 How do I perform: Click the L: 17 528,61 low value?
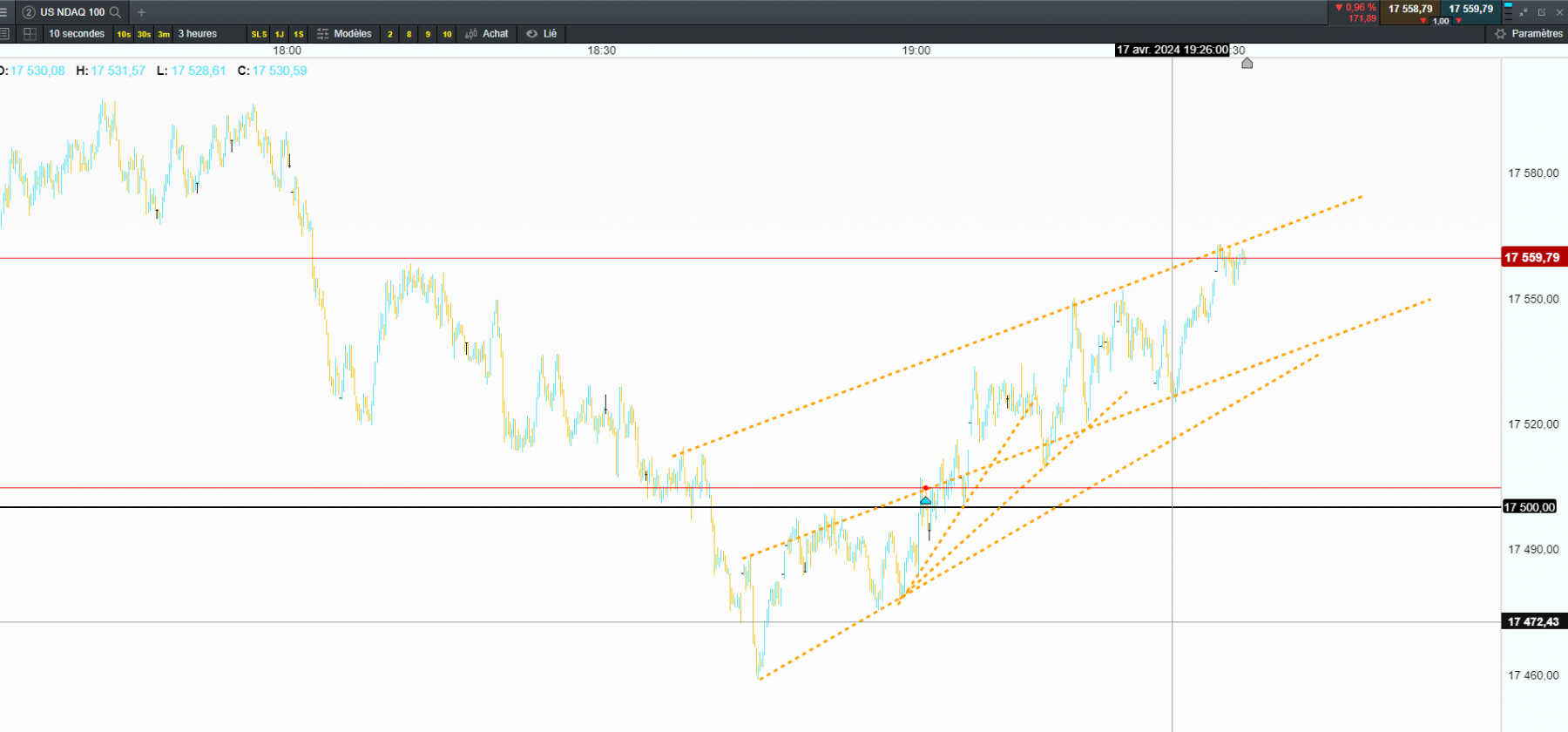coord(191,71)
